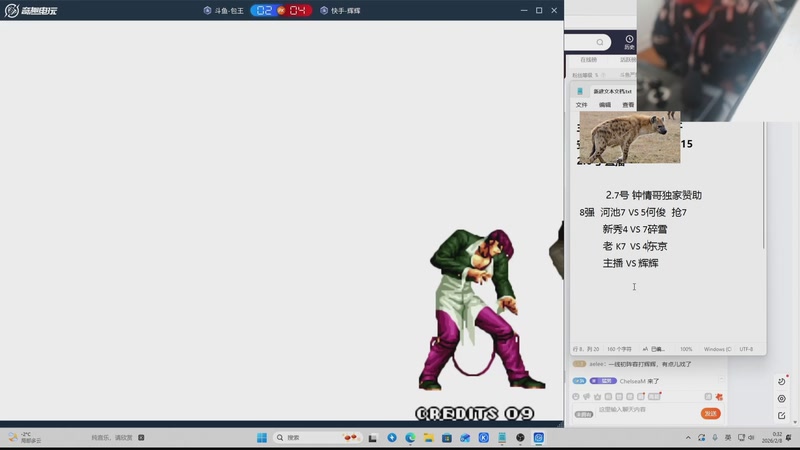Click the arcade app logo in title bar
Screen dimensions: 800x450
pos(12,10)
